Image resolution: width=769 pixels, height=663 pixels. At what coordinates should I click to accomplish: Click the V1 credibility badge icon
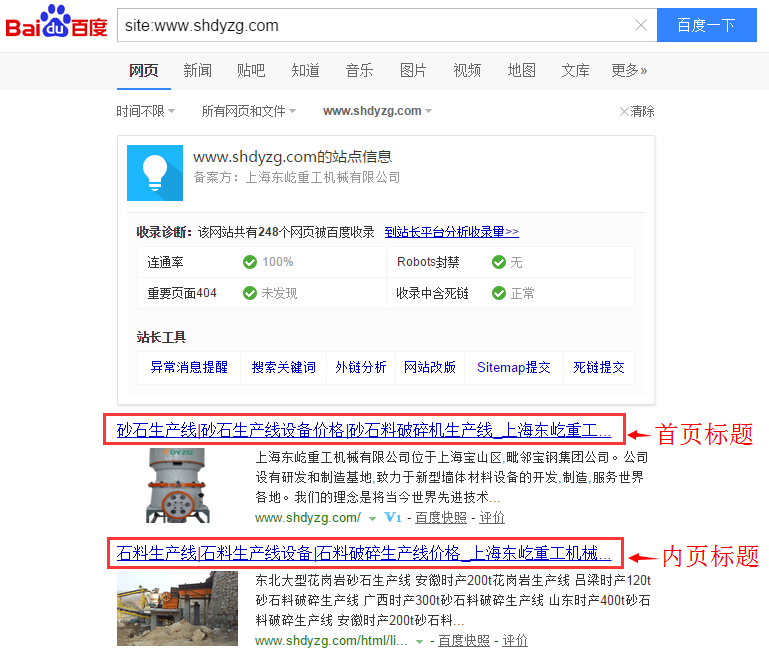(x=393, y=518)
